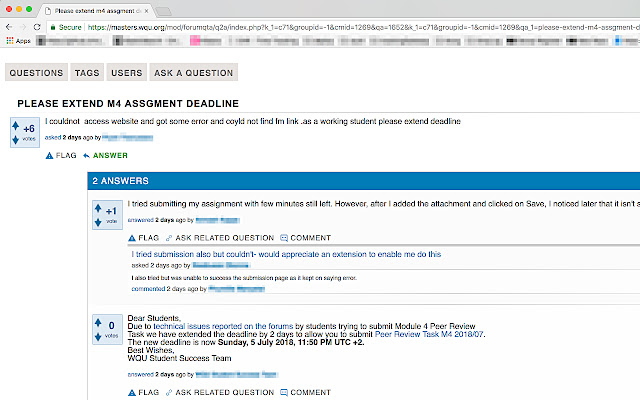The width and height of the screenshot is (640, 400).
Task: Click the green ANSWER button
Action: pos(105,156)
